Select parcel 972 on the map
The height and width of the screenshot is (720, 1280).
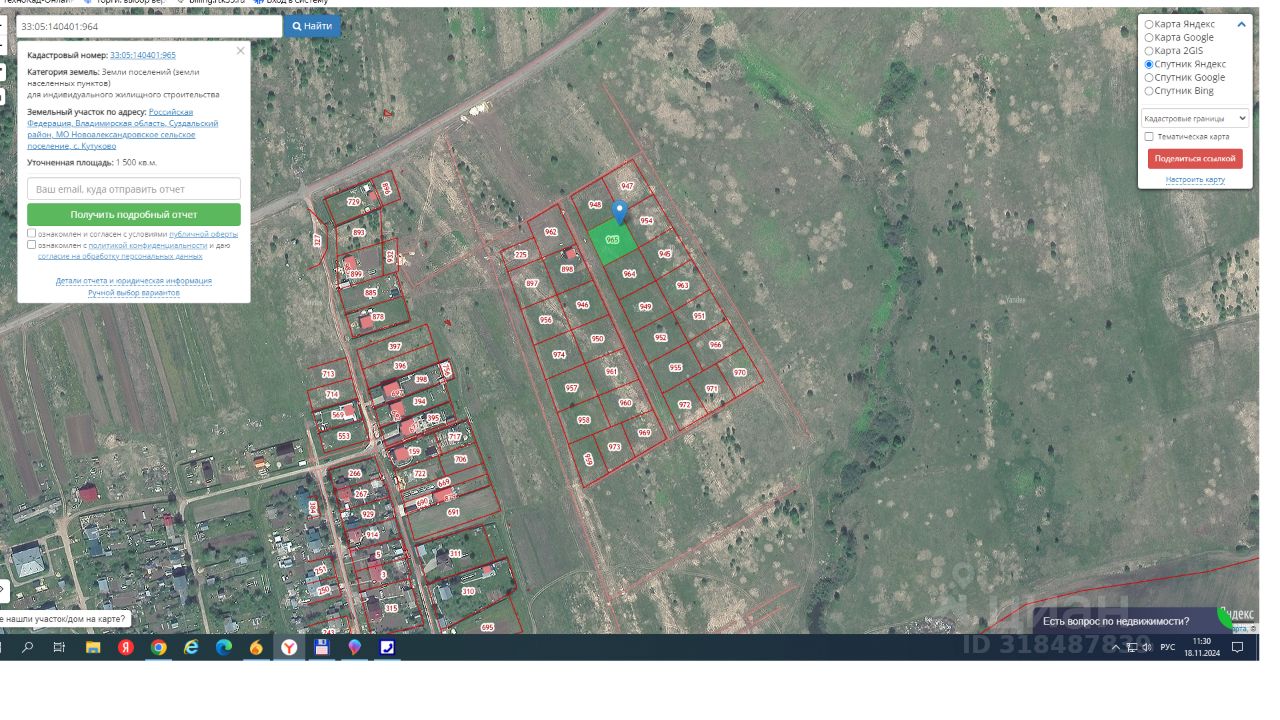coord(684,405)
